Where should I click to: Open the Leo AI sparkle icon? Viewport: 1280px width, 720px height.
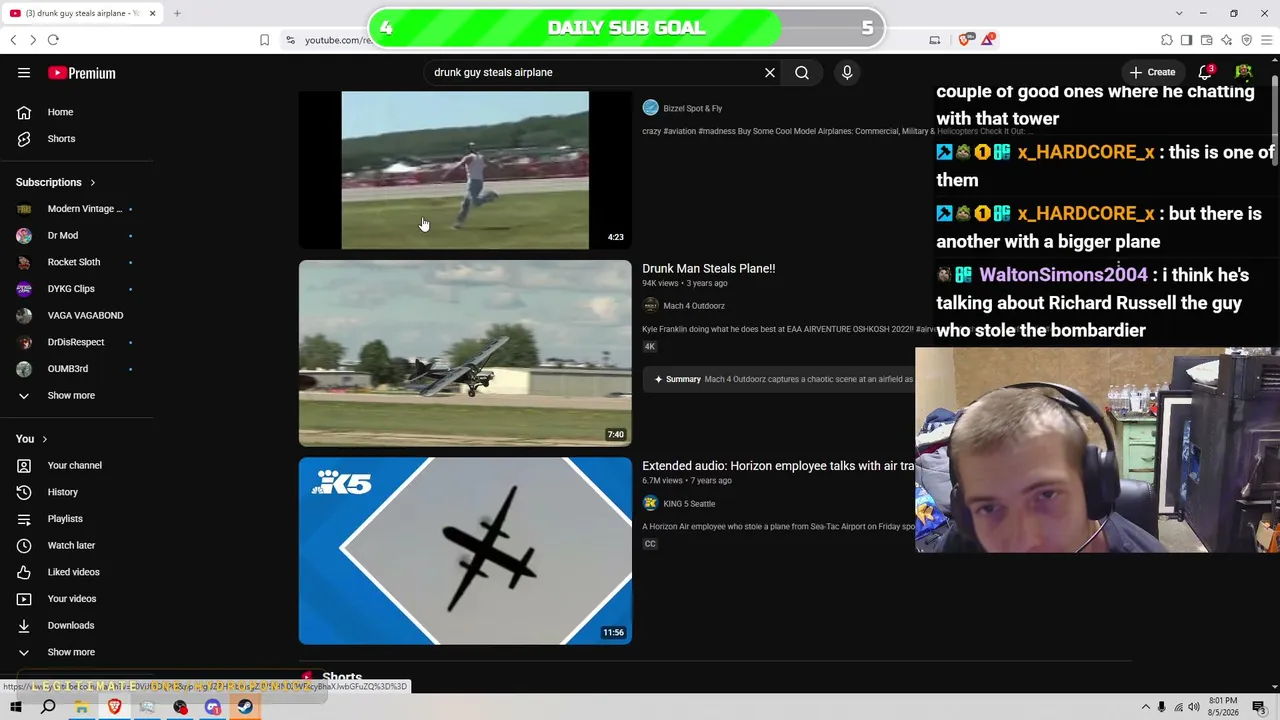coord(1226,40)
